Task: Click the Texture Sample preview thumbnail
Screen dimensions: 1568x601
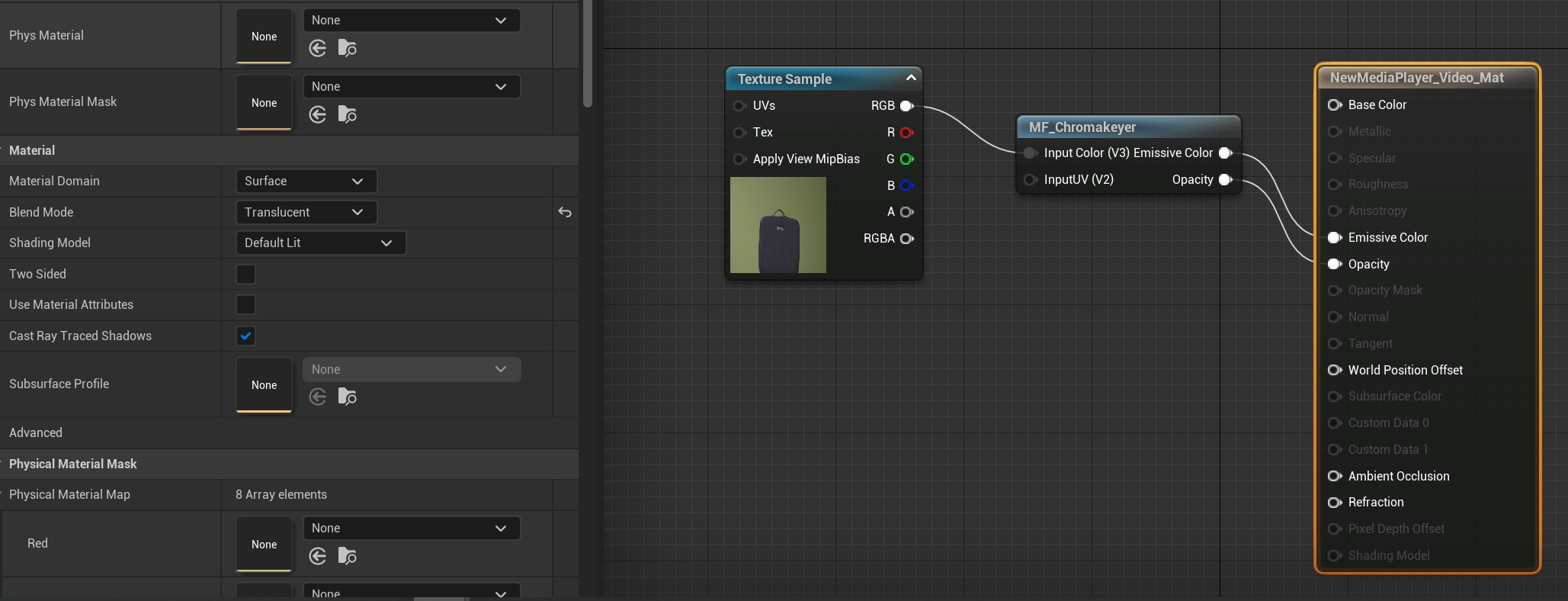Action: tap(778, 225)
